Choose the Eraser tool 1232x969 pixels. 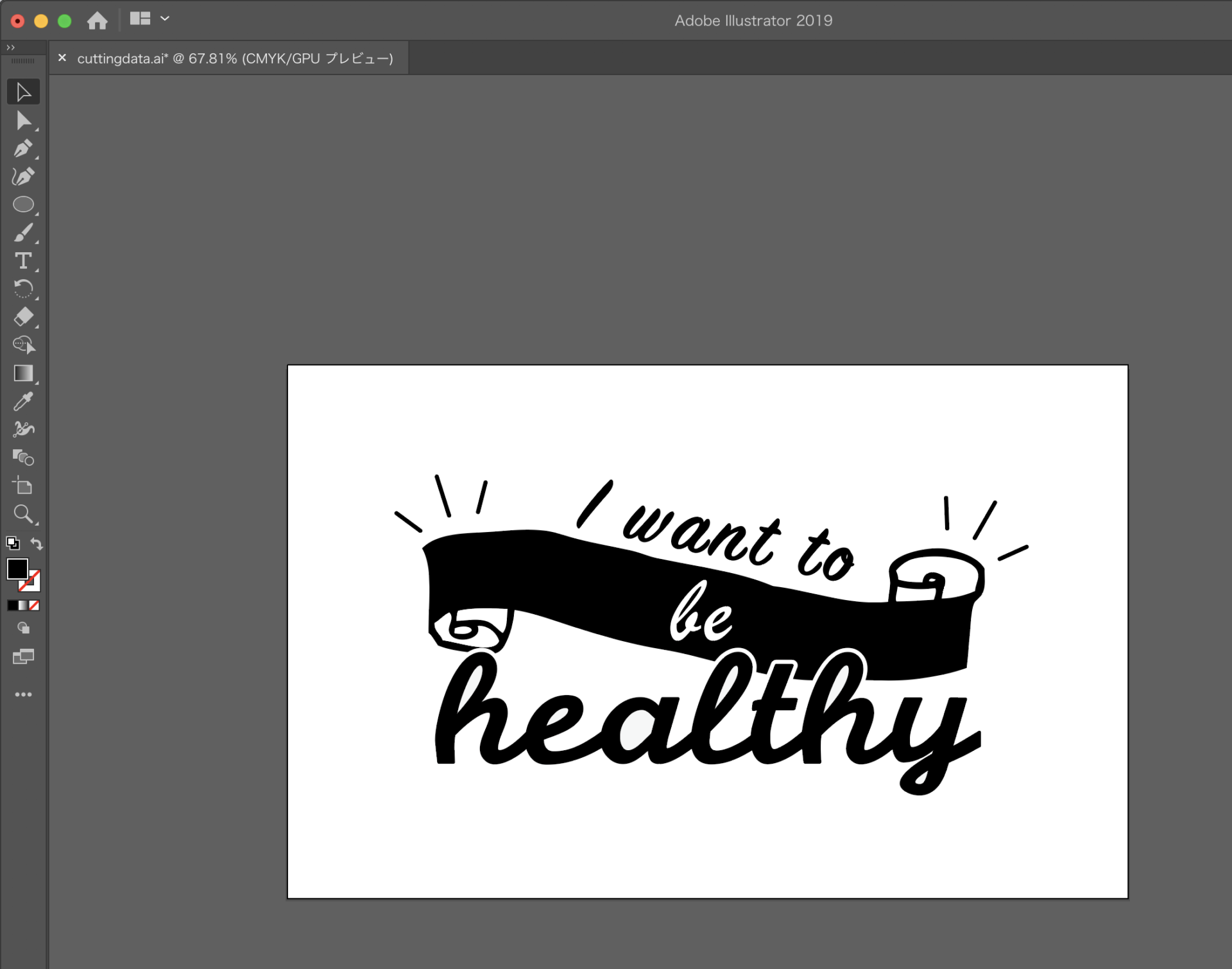(23, 316)
